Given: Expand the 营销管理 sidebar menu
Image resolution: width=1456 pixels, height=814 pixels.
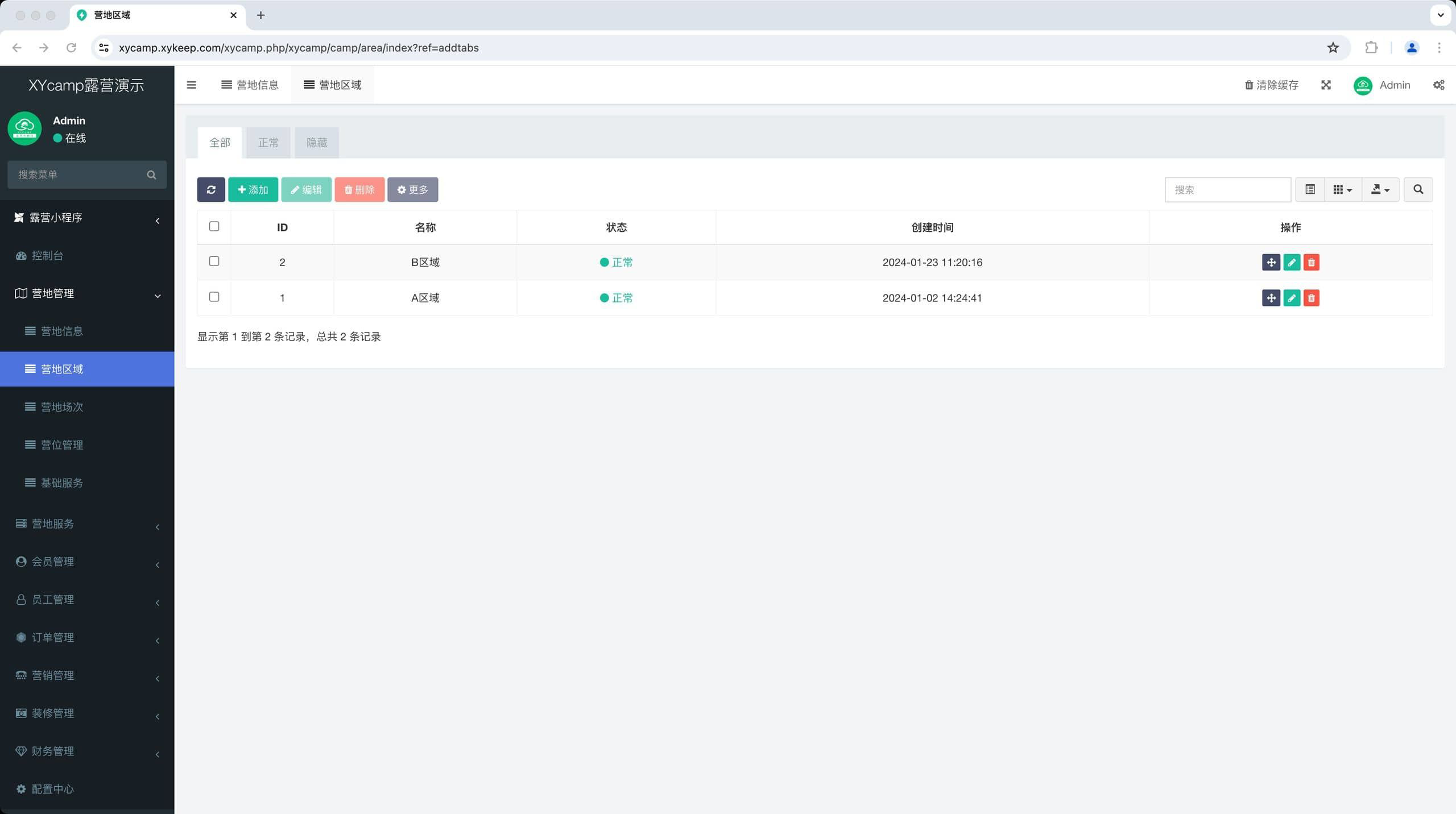Looking at the screenshot, I should (87, 675).
